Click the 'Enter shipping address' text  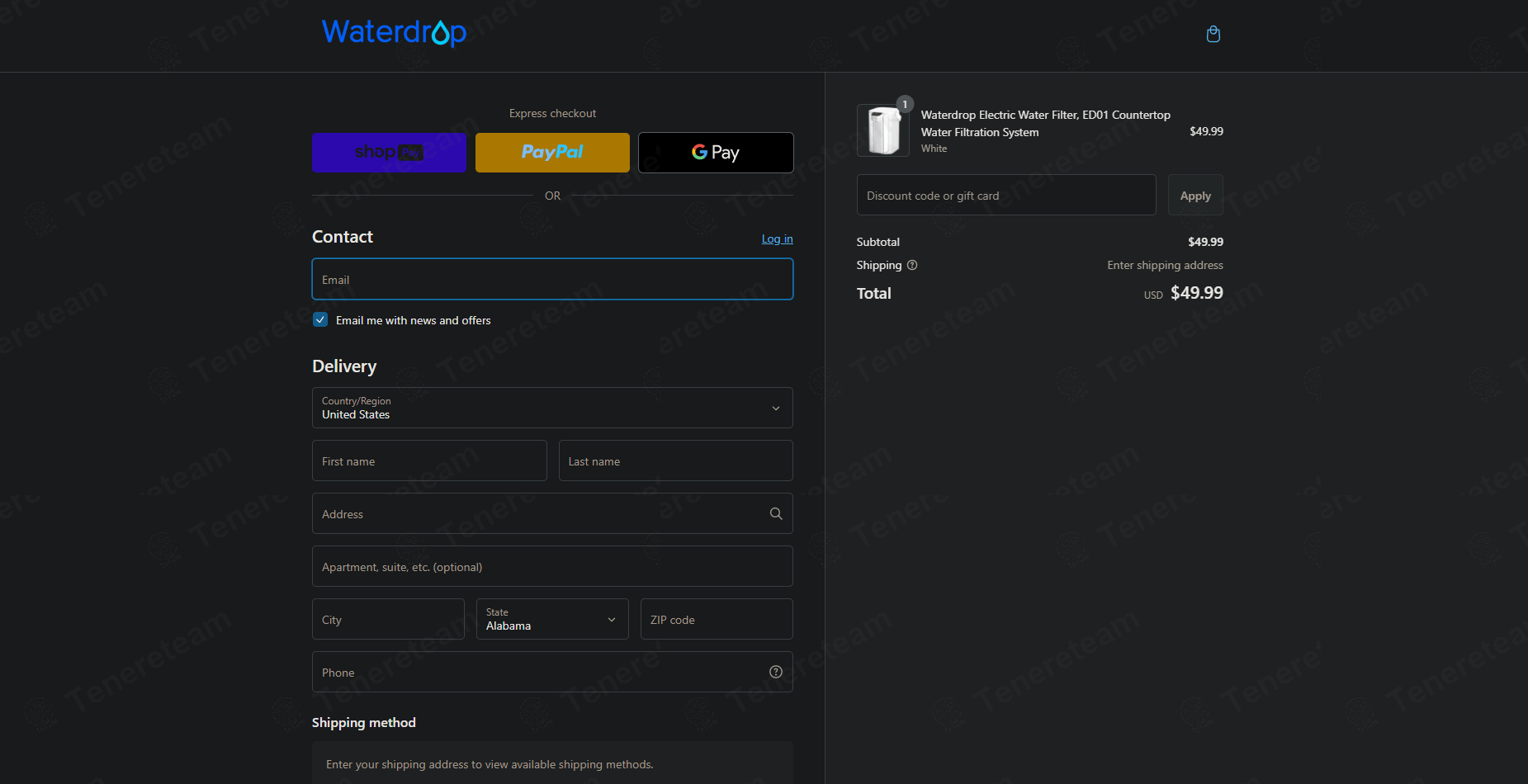coord(1165,265)
